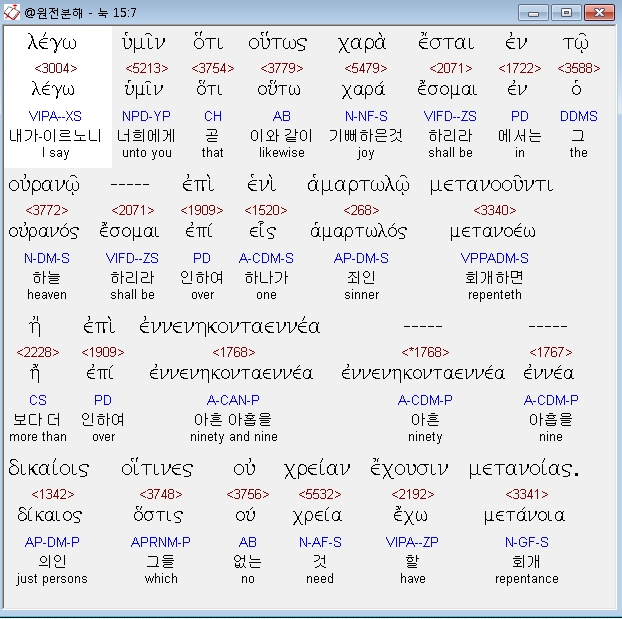Click Strong's number <3772>
Viewport: 622px width, 619px height.
47,210
